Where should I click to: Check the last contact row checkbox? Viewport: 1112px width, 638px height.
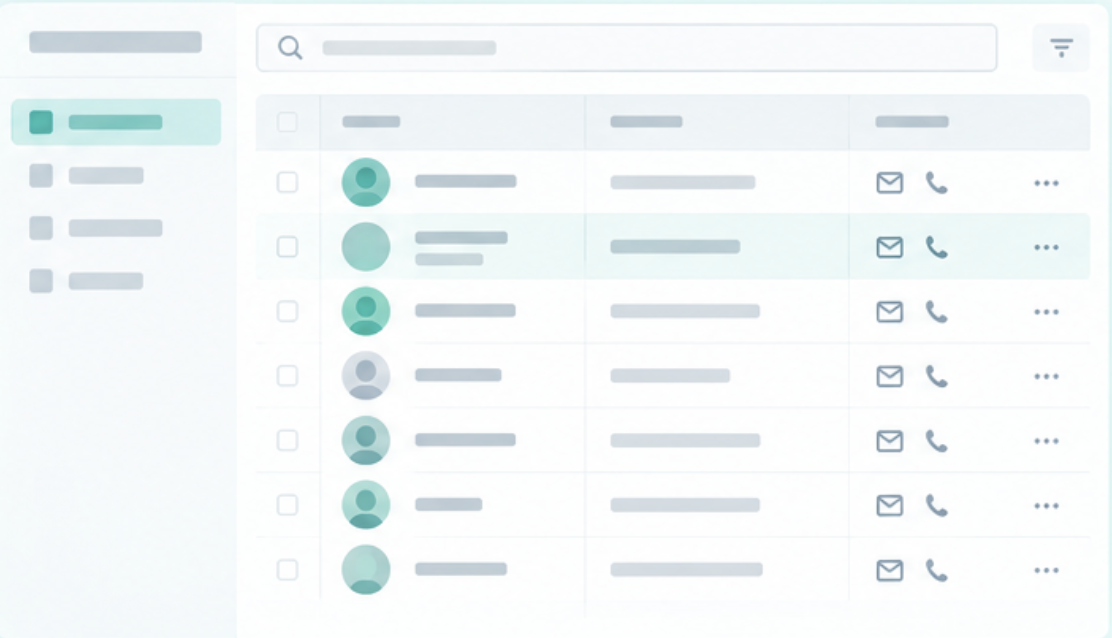287,569
